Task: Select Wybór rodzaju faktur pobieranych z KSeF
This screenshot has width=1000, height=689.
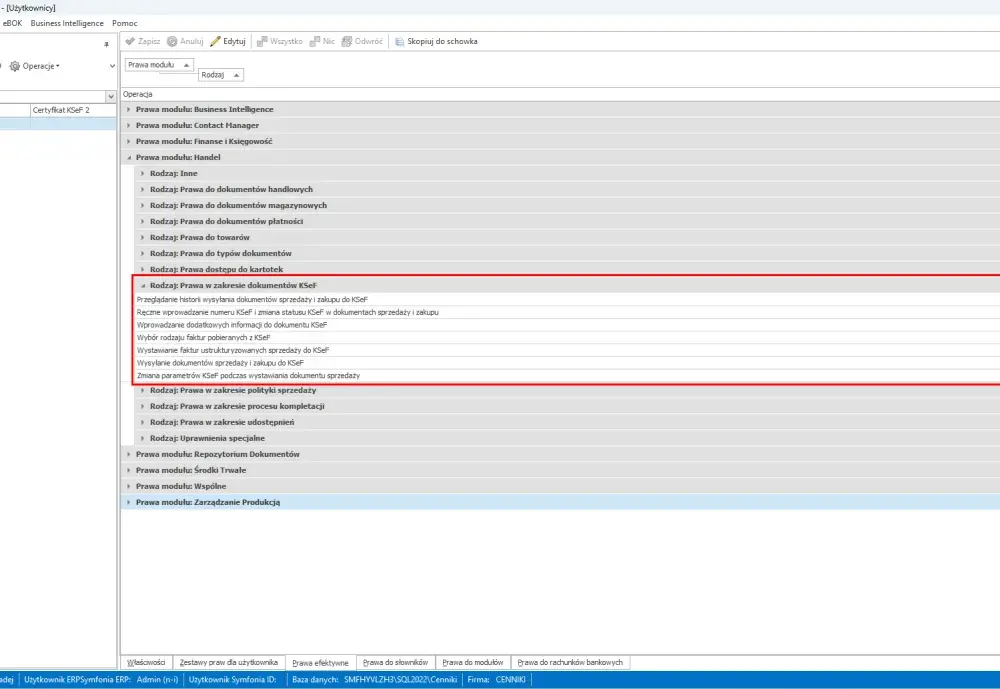Action: [x=568, y=337]
